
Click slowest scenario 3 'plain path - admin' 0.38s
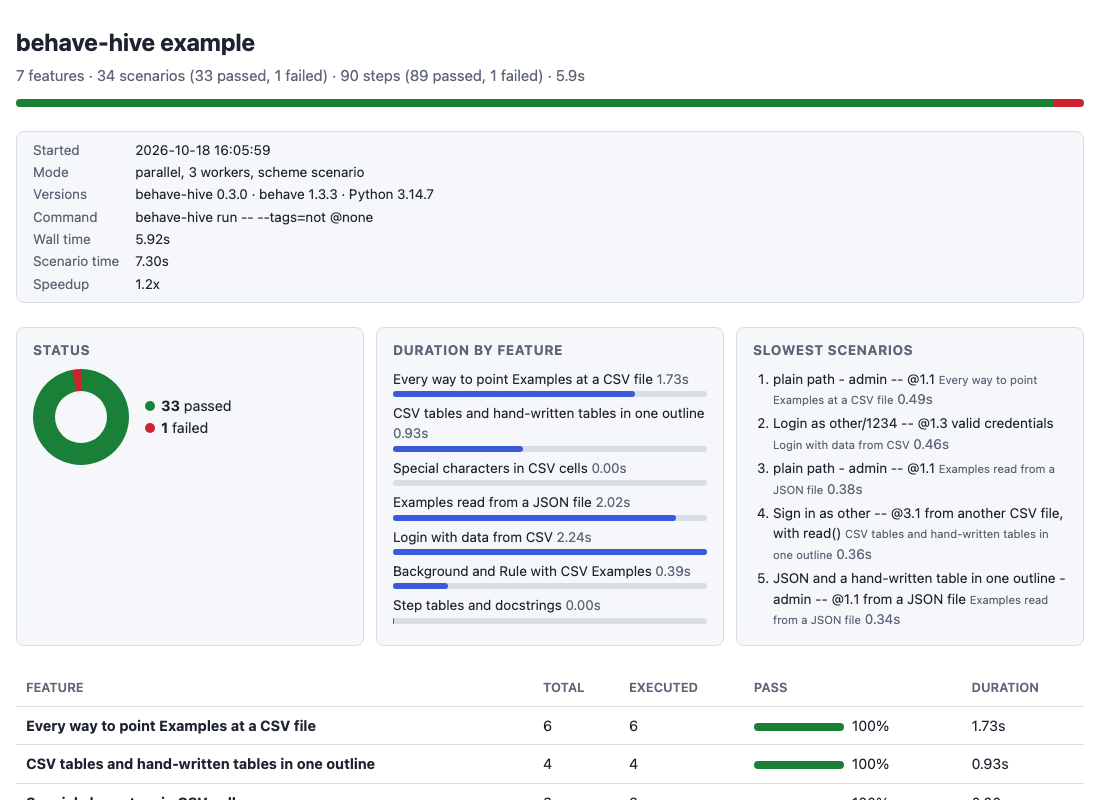click(x=913, y=479)
